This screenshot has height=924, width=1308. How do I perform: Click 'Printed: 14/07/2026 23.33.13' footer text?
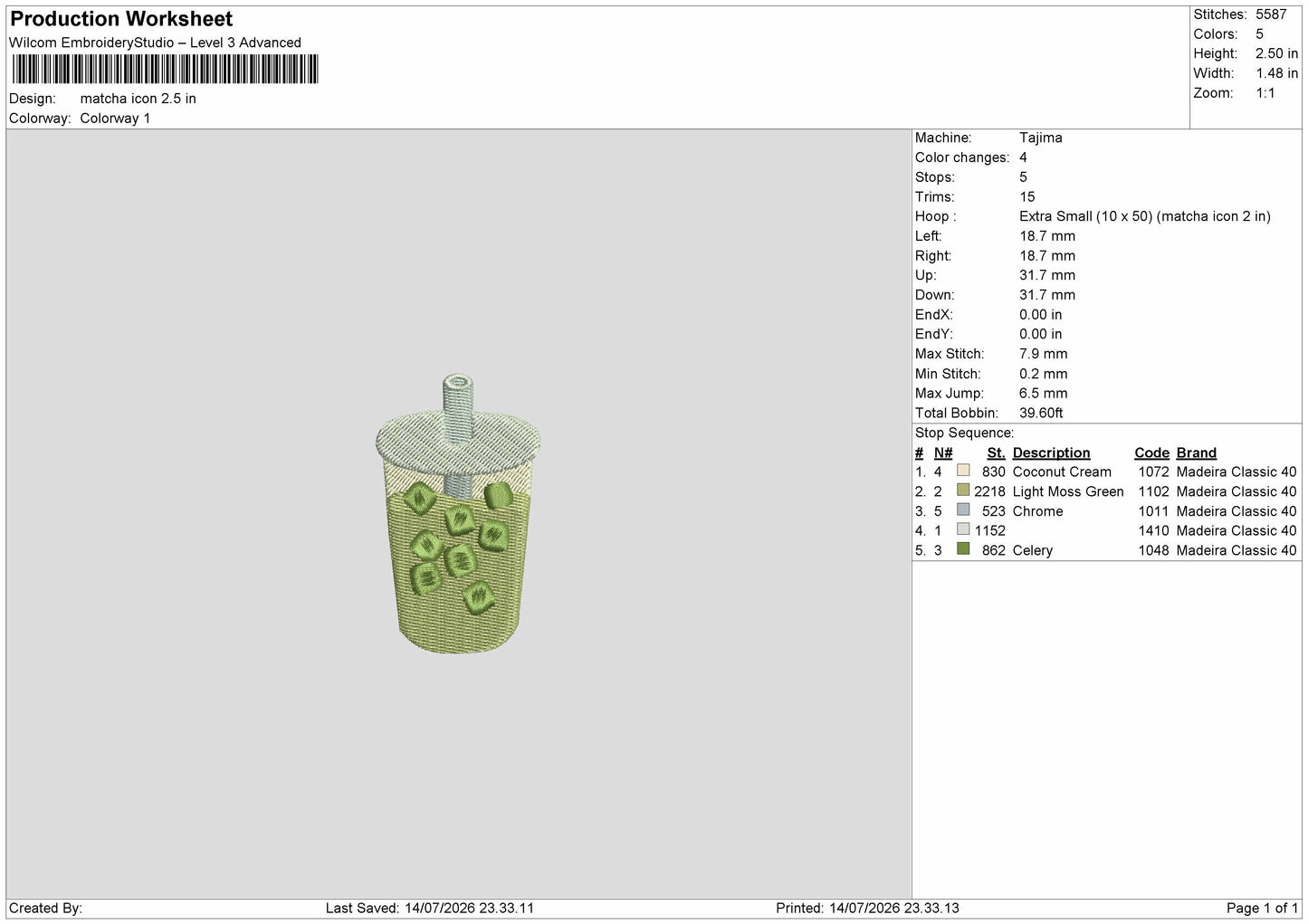pyautogui.click(x=868, y=908)
